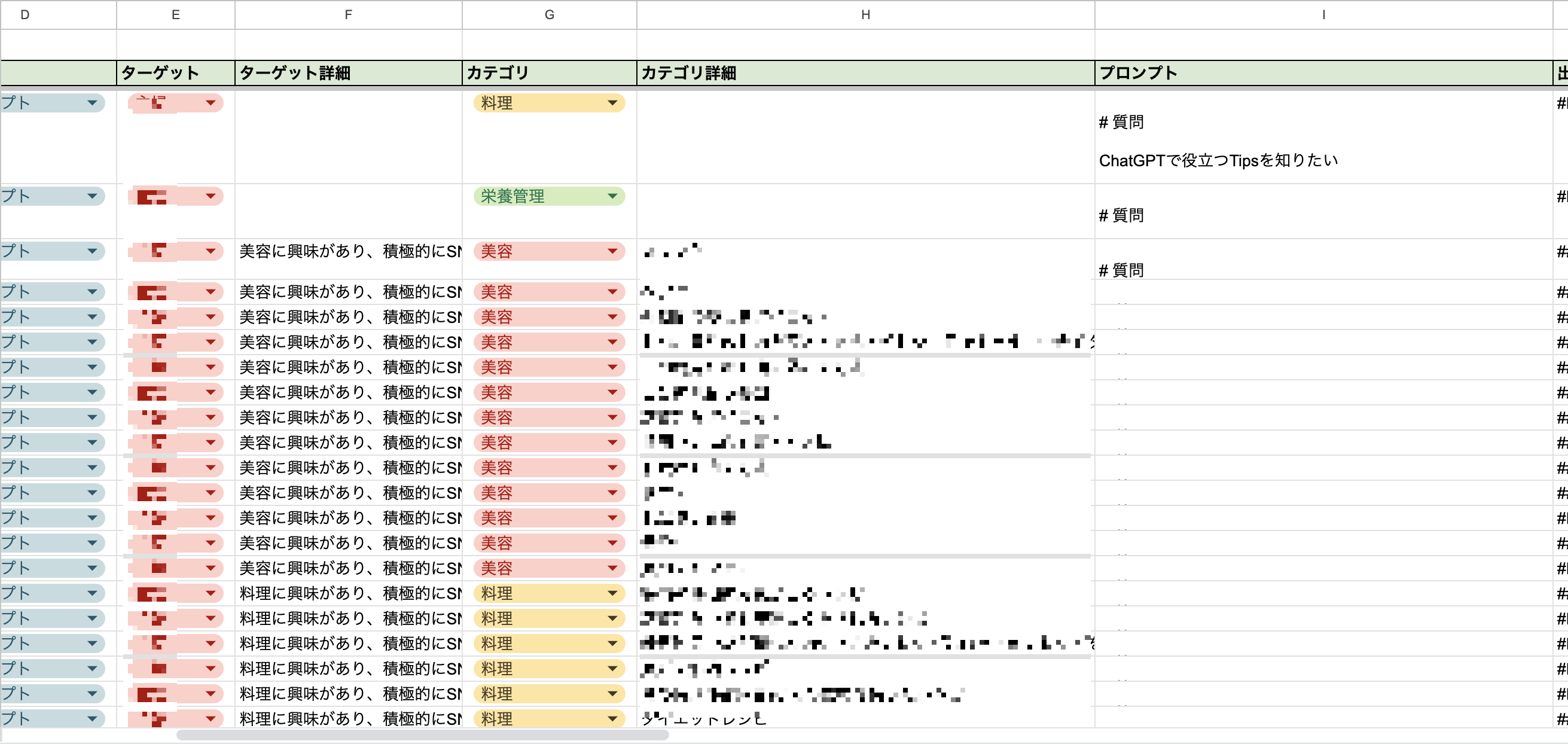Screen dimensions: 1568x744
Task: Open the 料理 dropdown in the first 料理に興味があり row
Action: coord(612,593)
